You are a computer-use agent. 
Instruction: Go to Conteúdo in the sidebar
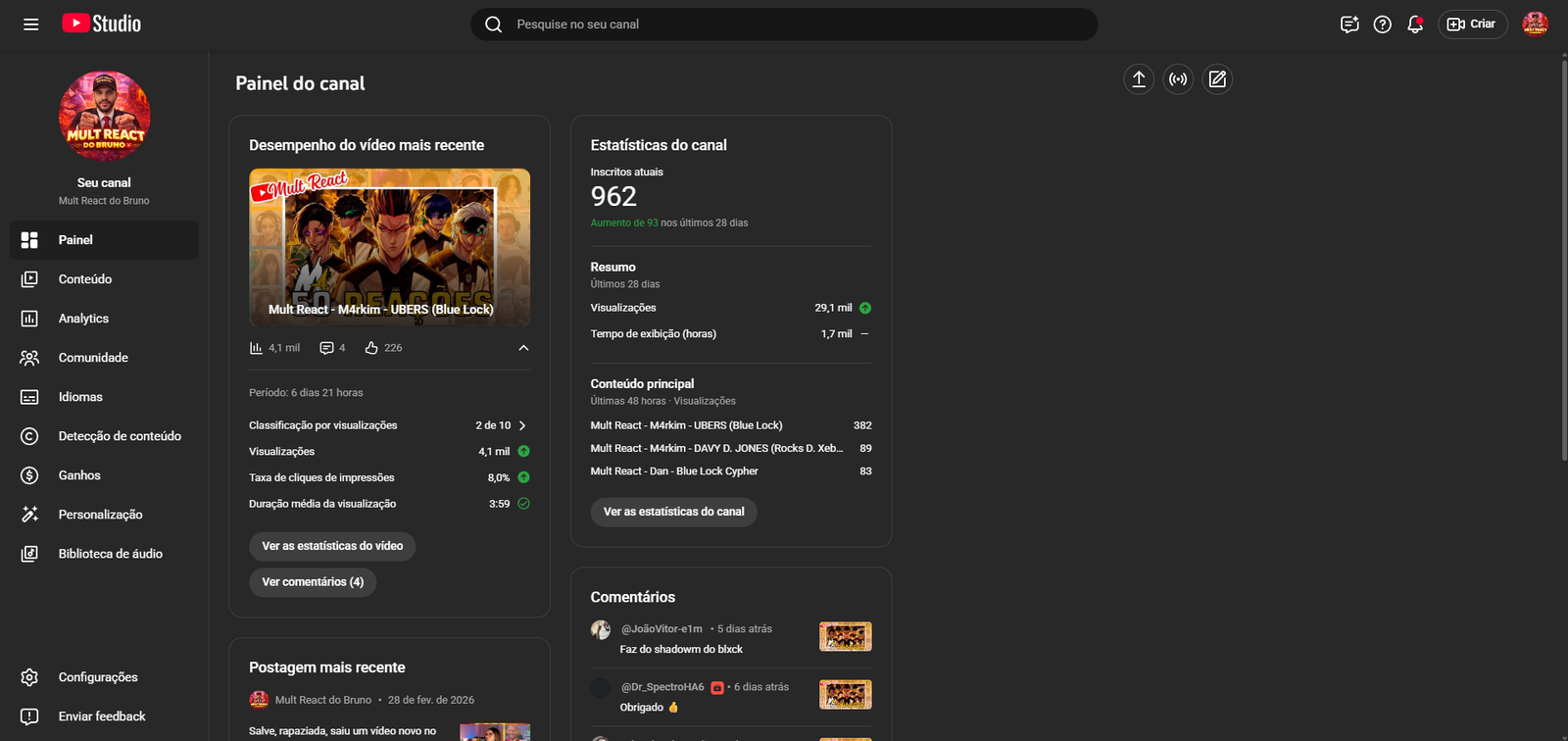85,279
